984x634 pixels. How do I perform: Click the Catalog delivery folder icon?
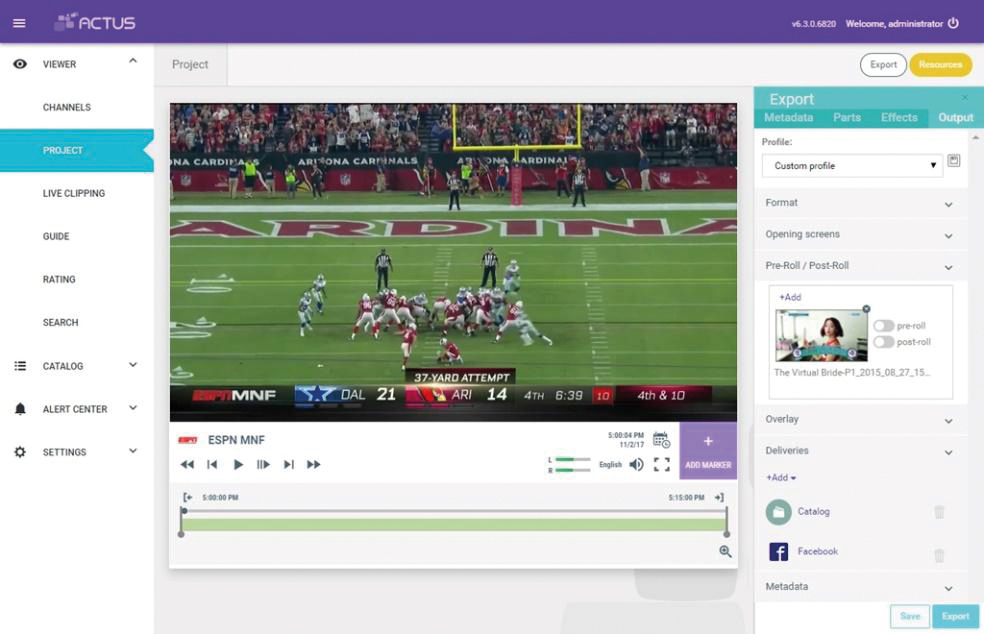coord(779,512)
